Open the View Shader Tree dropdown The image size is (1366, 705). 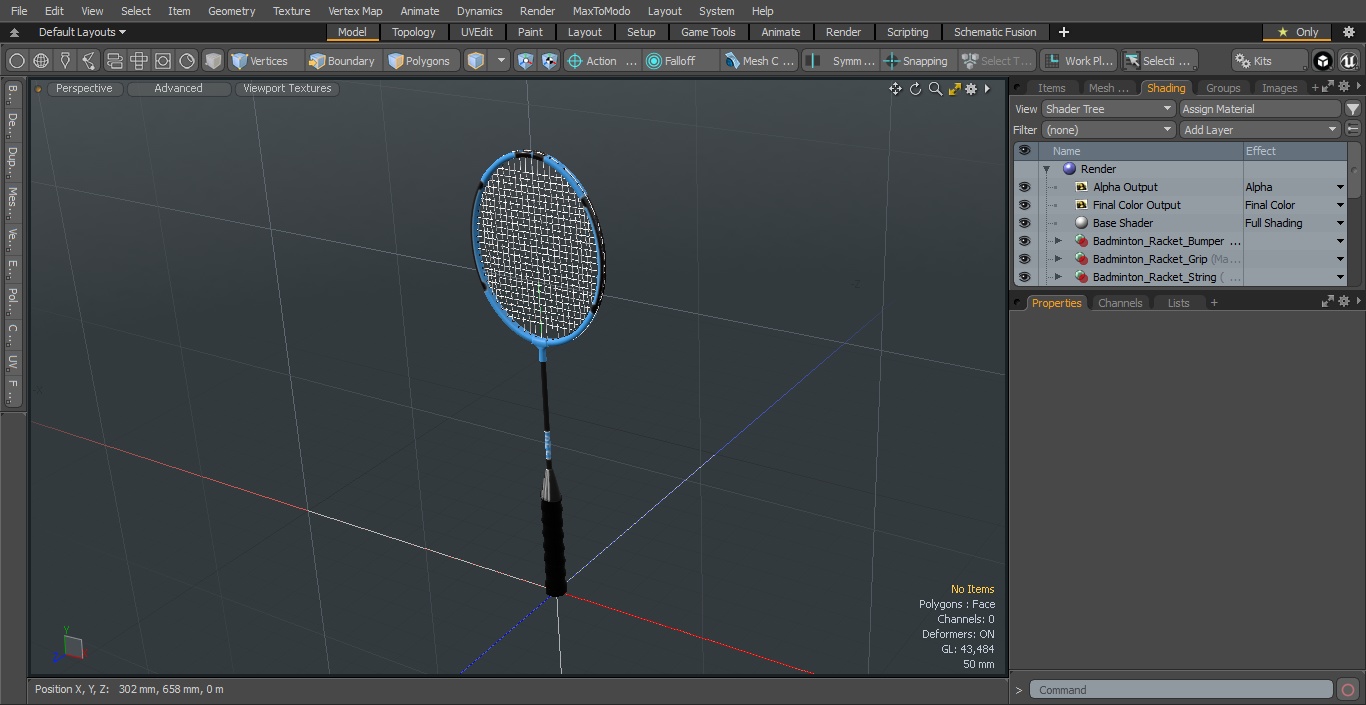coord(1108,109)
